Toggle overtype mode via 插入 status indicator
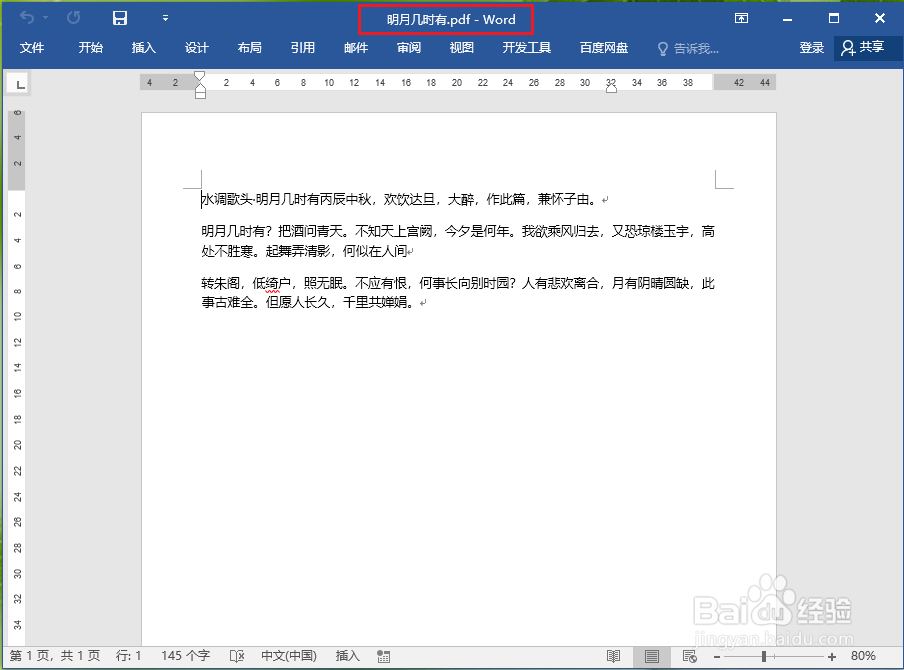 tap(347, 656)
